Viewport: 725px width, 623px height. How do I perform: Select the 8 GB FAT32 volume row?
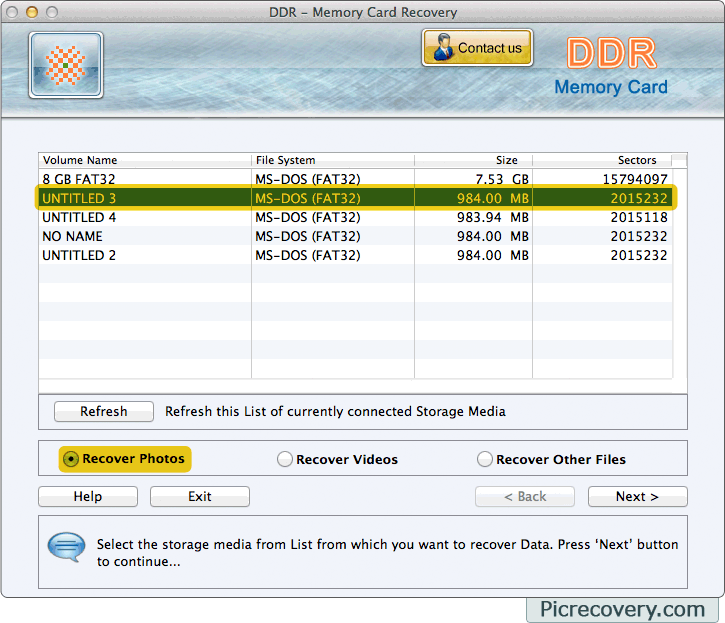pos(356,179)
